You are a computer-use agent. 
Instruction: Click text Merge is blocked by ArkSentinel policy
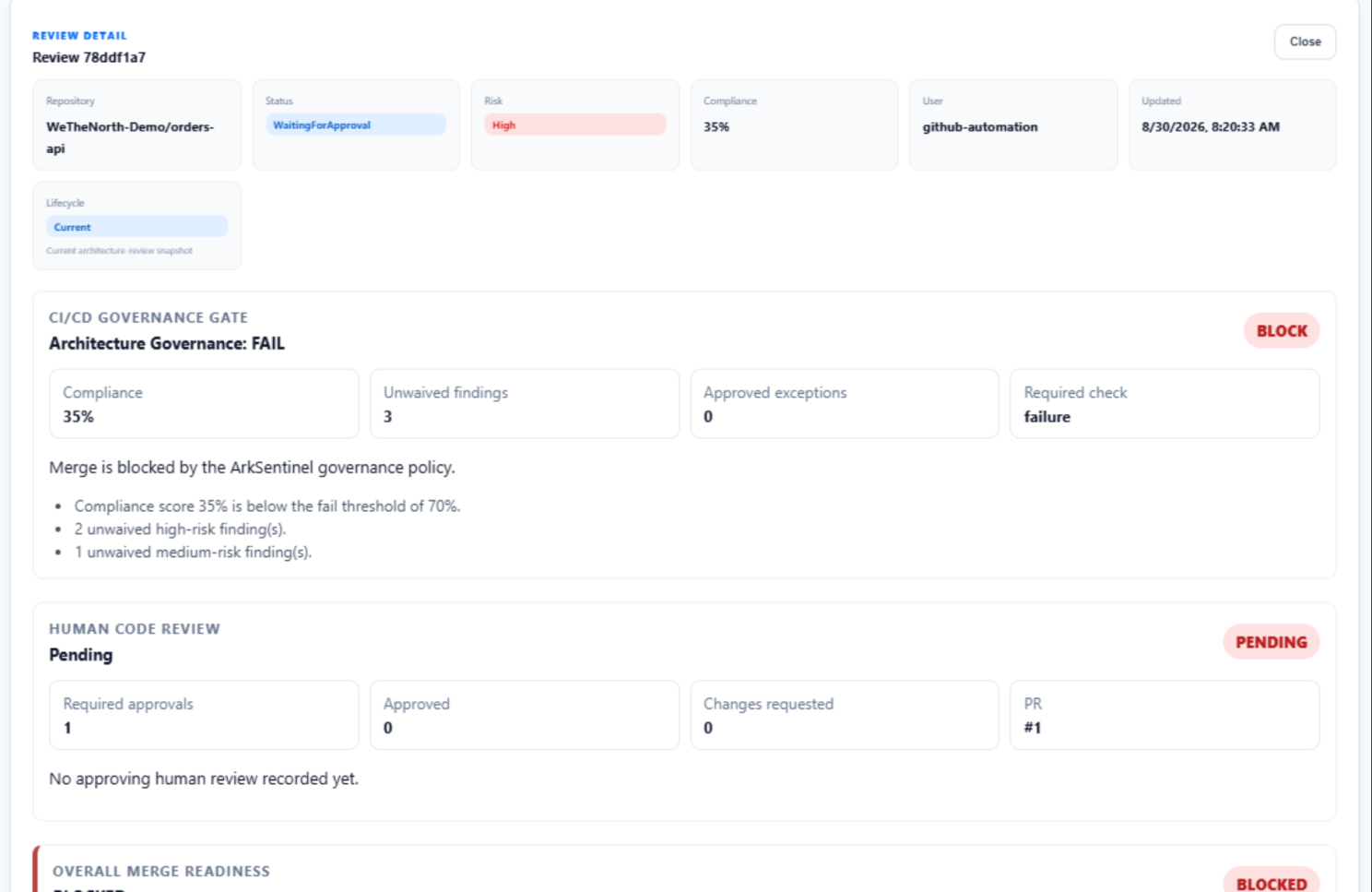click(x=252, y=468)
